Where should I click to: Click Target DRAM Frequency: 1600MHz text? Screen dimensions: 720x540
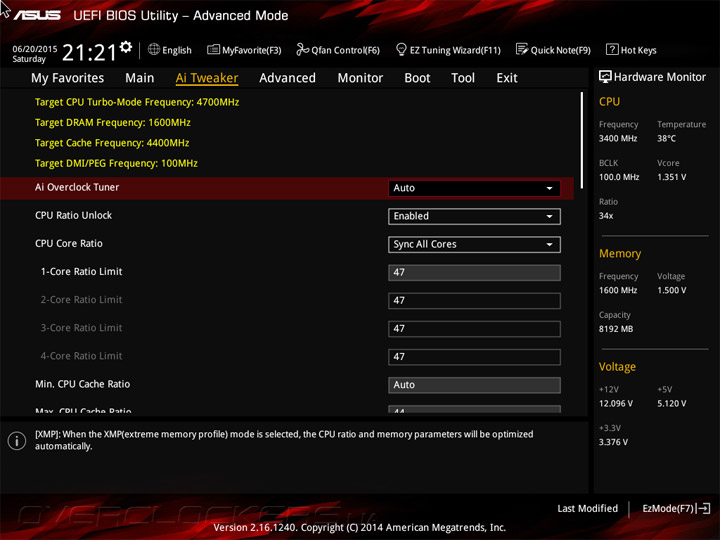pos(113,123)
